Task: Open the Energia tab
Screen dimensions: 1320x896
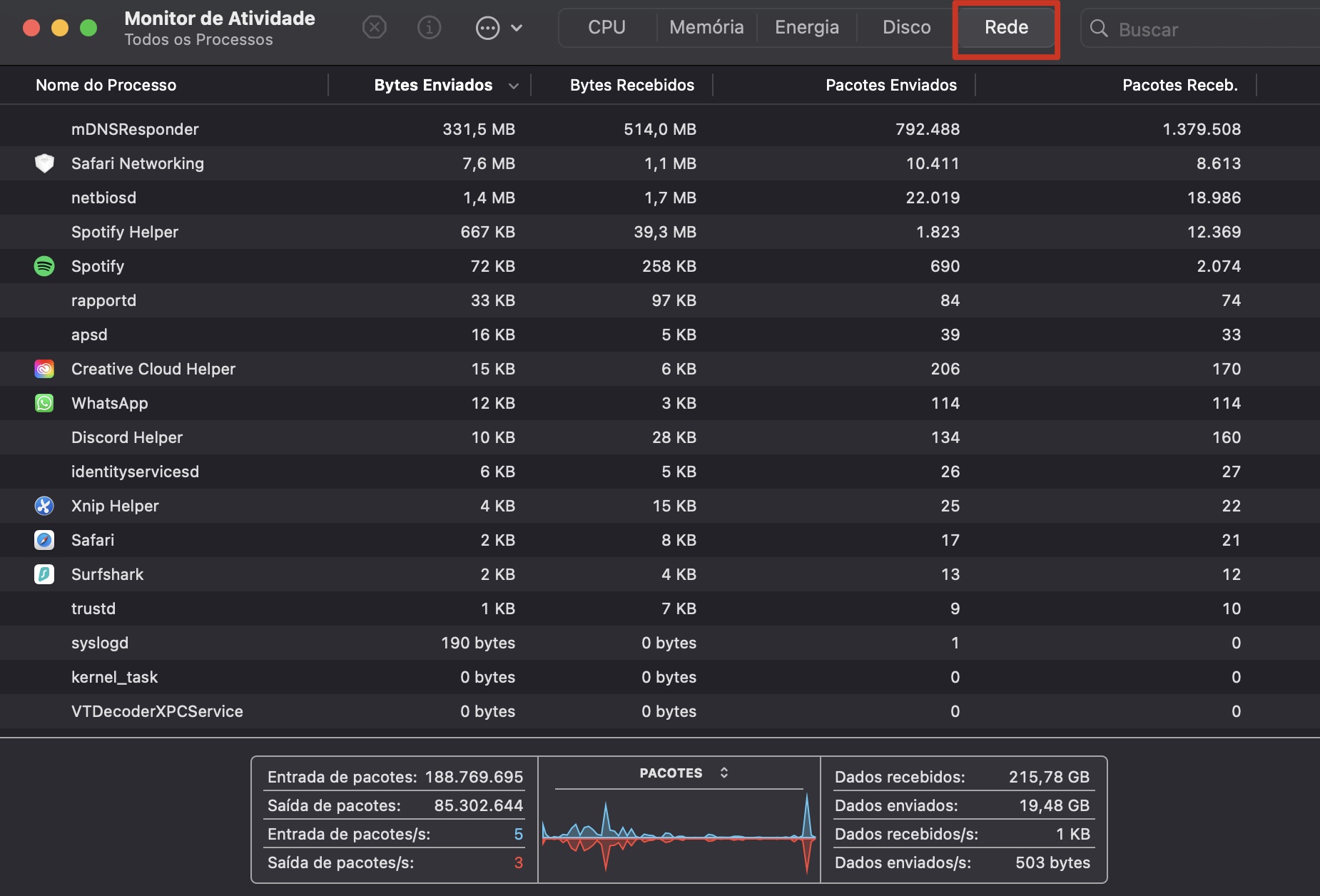Action: (806, 28)
